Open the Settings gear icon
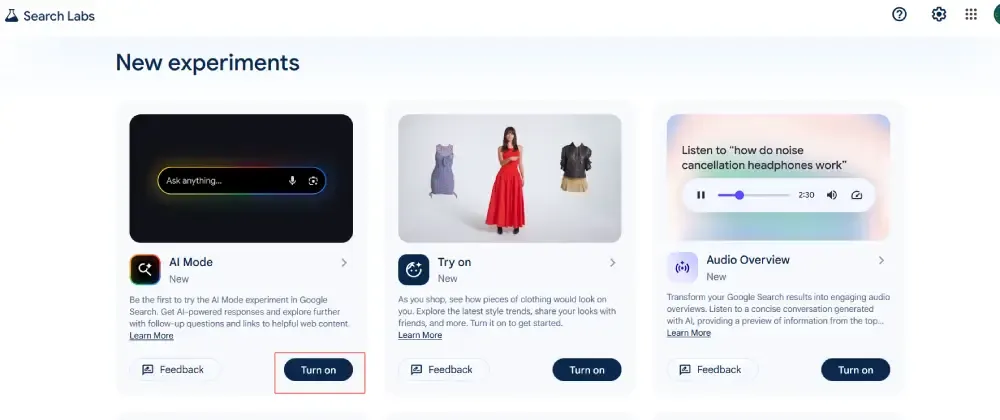 tap(939, 15)
